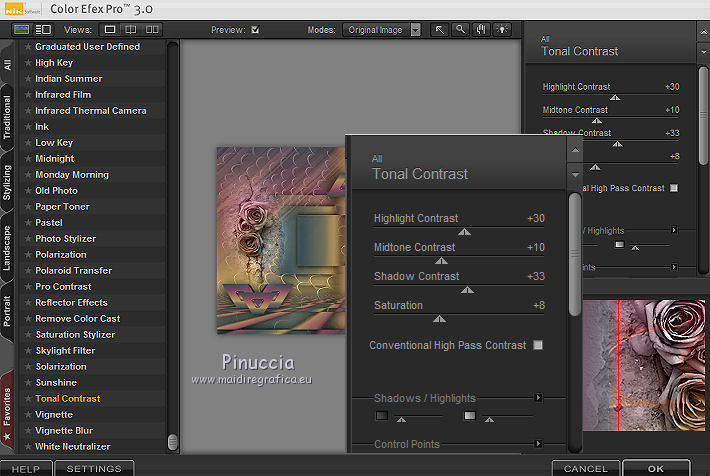
Task: Open the Stylizing category tab
Action: click(x=7, y=182)
